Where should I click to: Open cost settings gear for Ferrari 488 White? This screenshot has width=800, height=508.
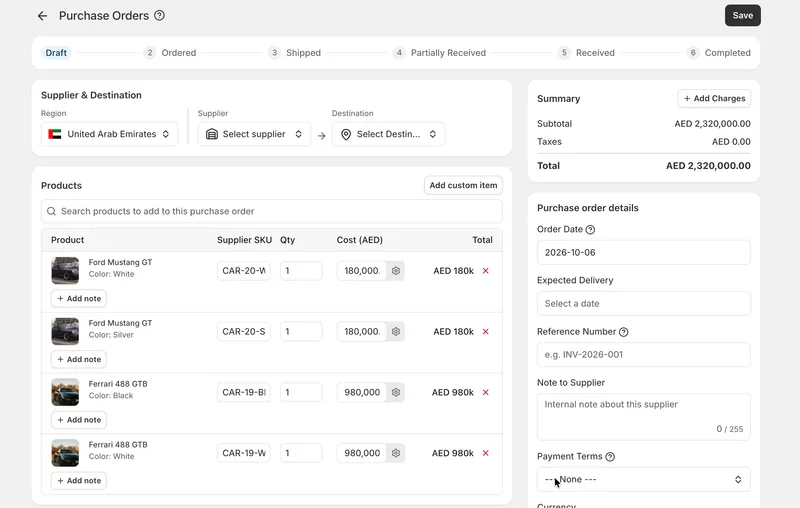pos(396,453)
